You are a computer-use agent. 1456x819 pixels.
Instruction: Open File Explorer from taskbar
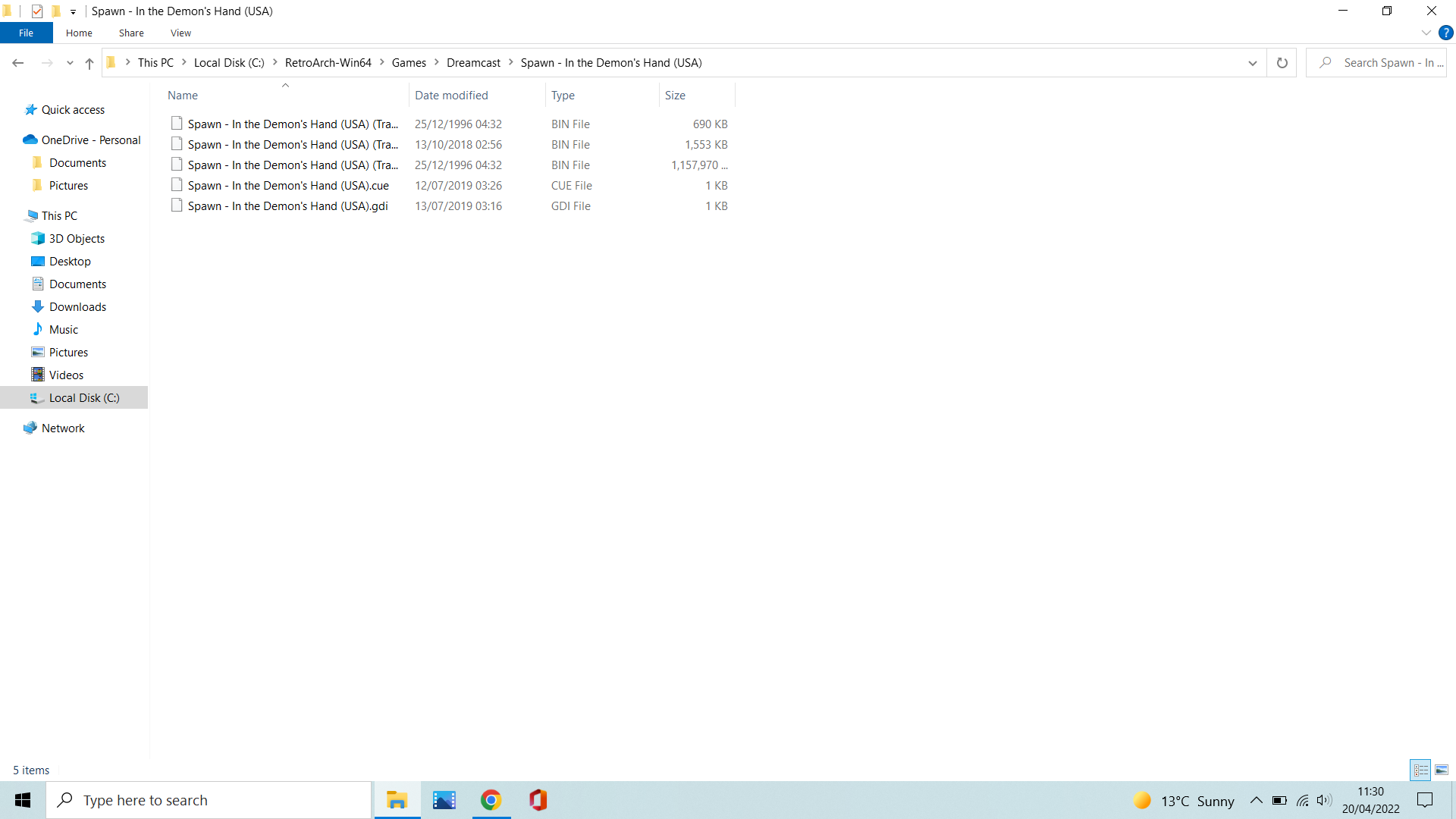click(397, 800)
